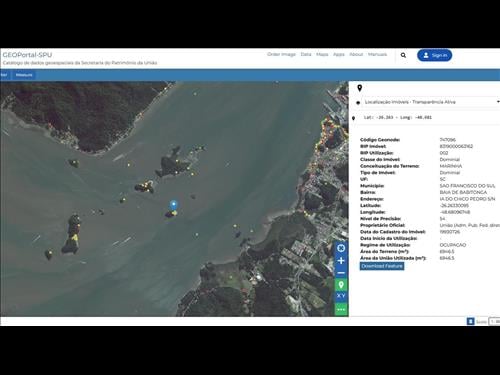Screen dimensions: 500x375
Task: Click the Lat/Long coordinates field
Action: tap(398, 117)
